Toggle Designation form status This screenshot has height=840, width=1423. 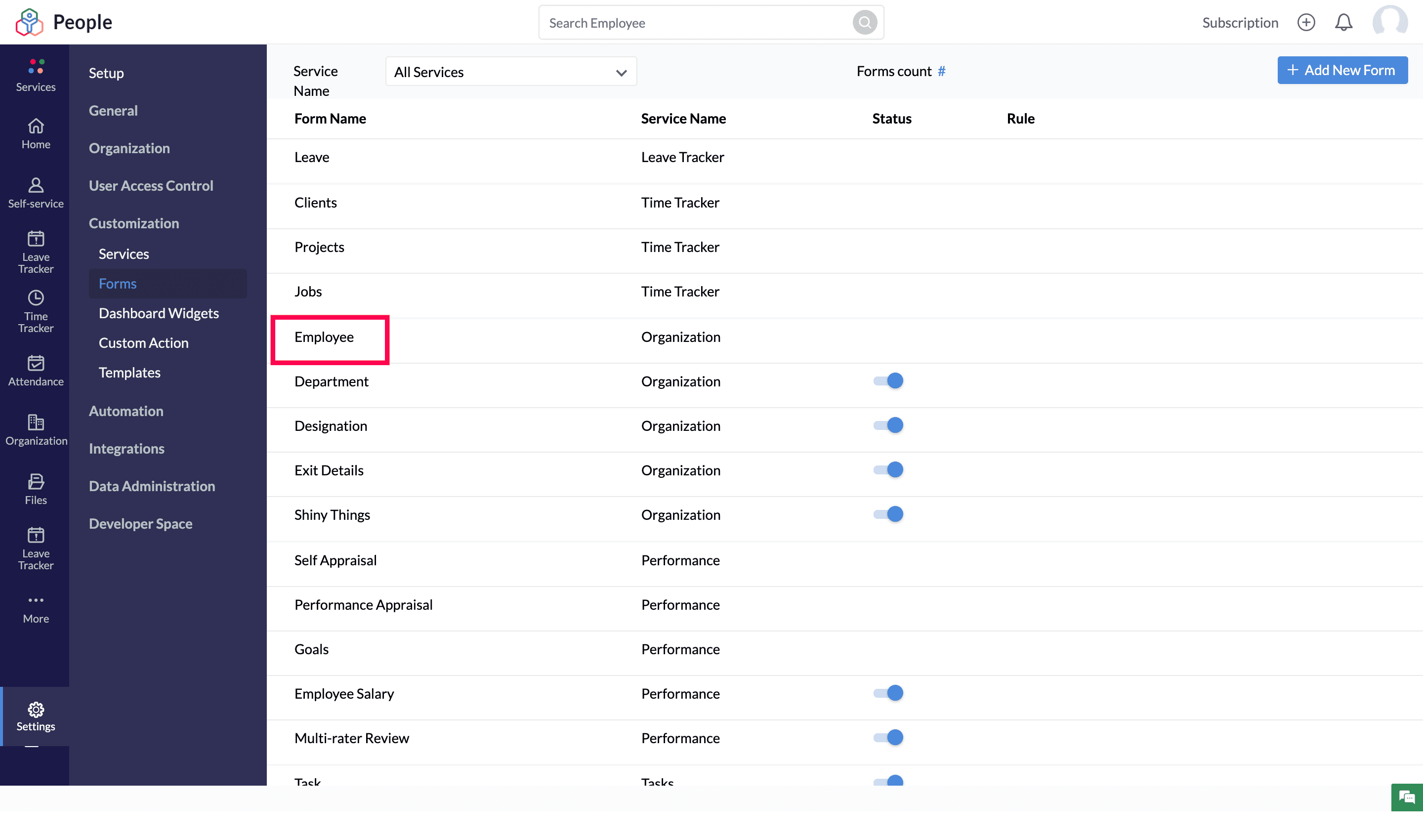click(888, 425)
